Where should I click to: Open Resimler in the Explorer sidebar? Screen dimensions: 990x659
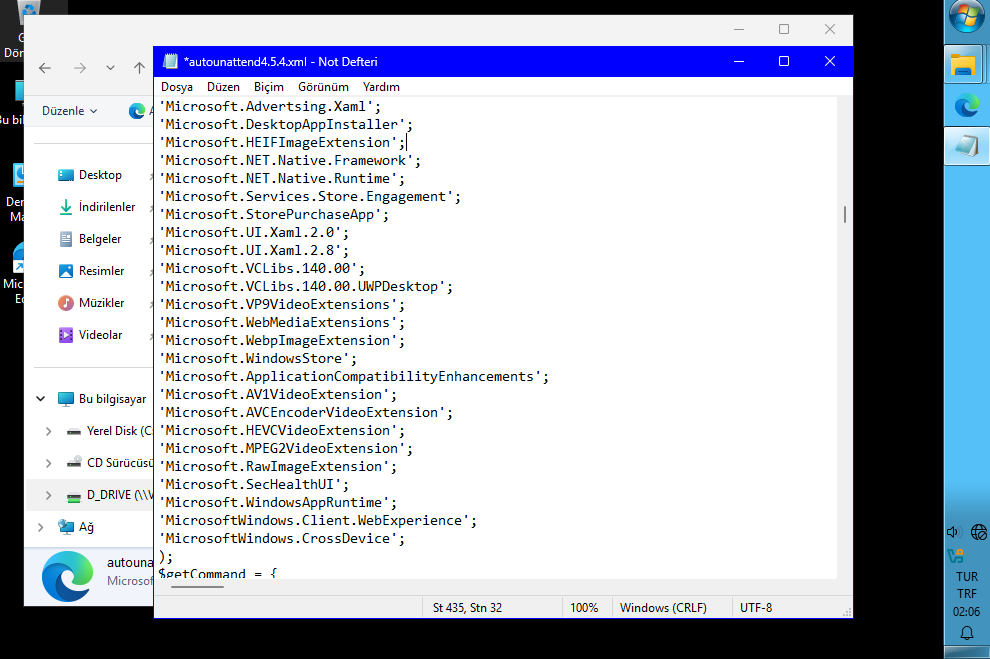coord(101,271)
